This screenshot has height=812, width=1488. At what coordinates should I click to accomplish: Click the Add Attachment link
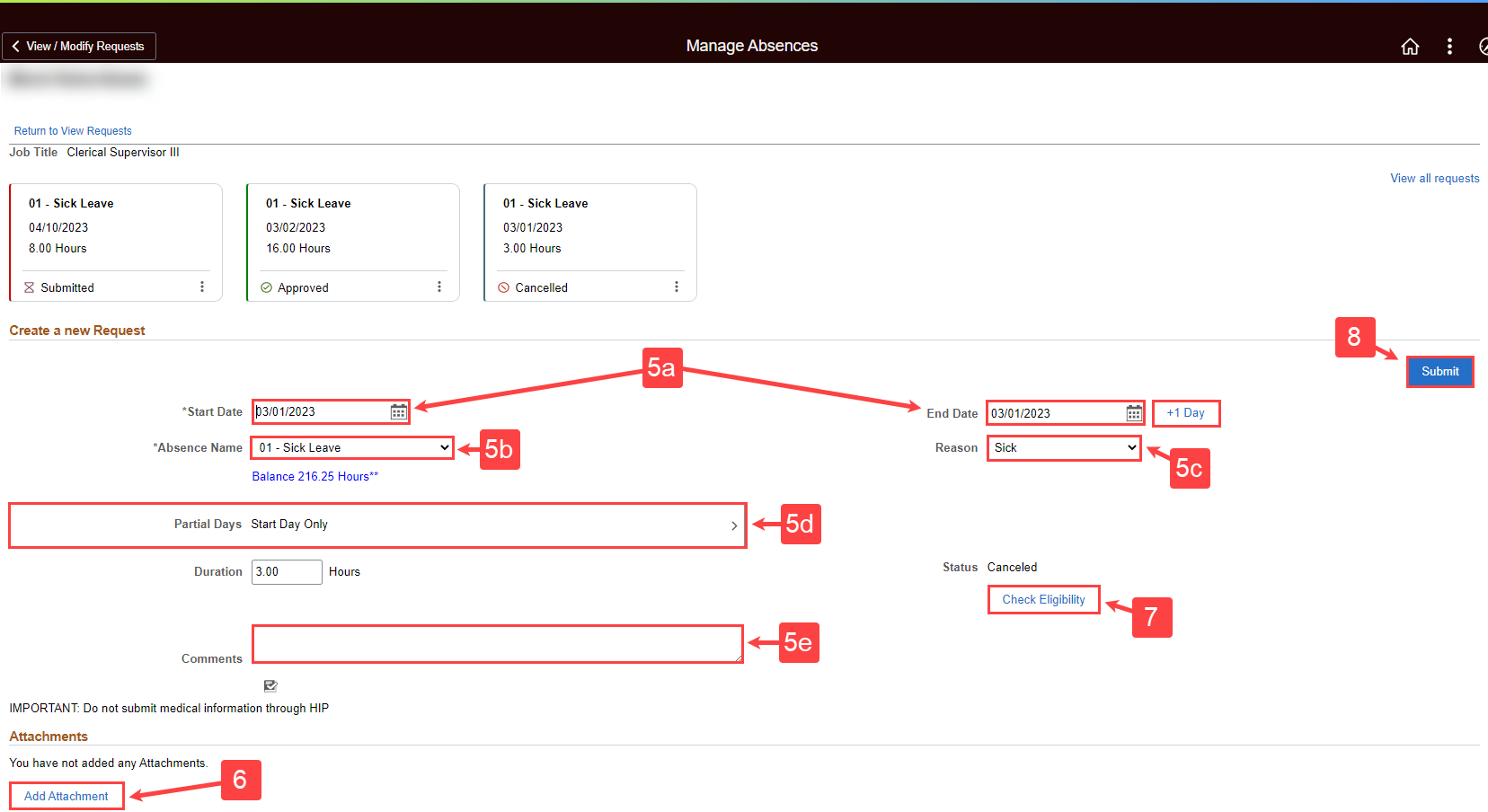point(66,797)
